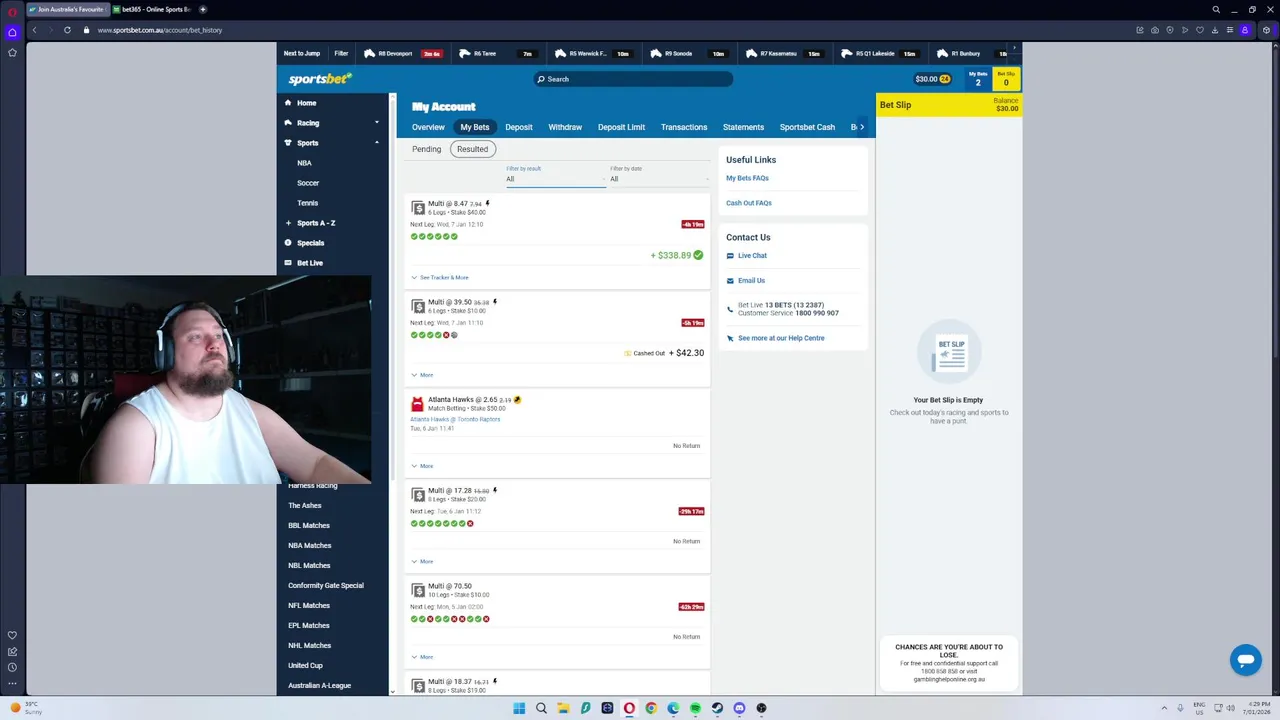Show more account tabs with right arrow

pyautogui.click(x=862, y=127)
